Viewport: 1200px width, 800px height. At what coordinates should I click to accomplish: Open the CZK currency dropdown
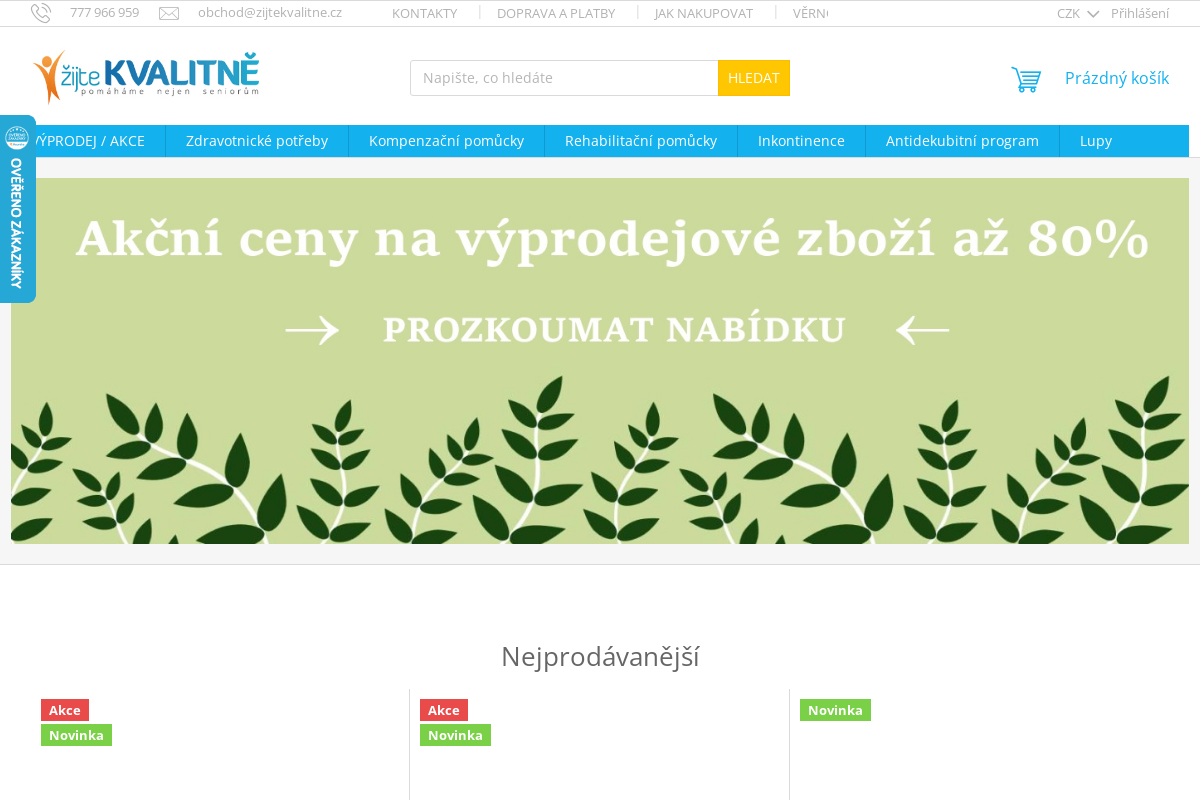tap(1069, 13)
